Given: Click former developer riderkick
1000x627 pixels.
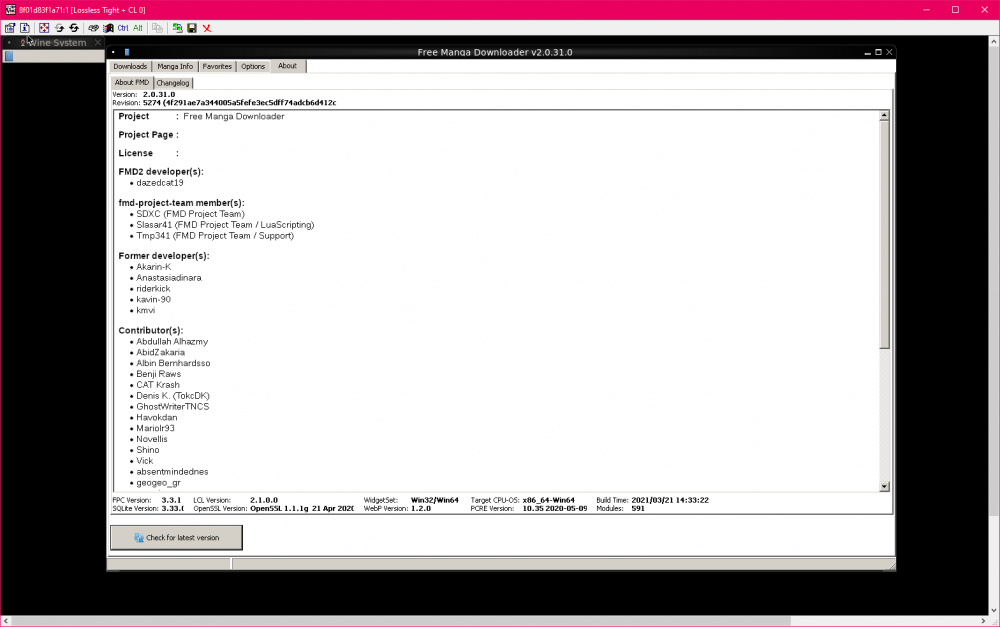Looking at the screenshot, I should 152,289.
